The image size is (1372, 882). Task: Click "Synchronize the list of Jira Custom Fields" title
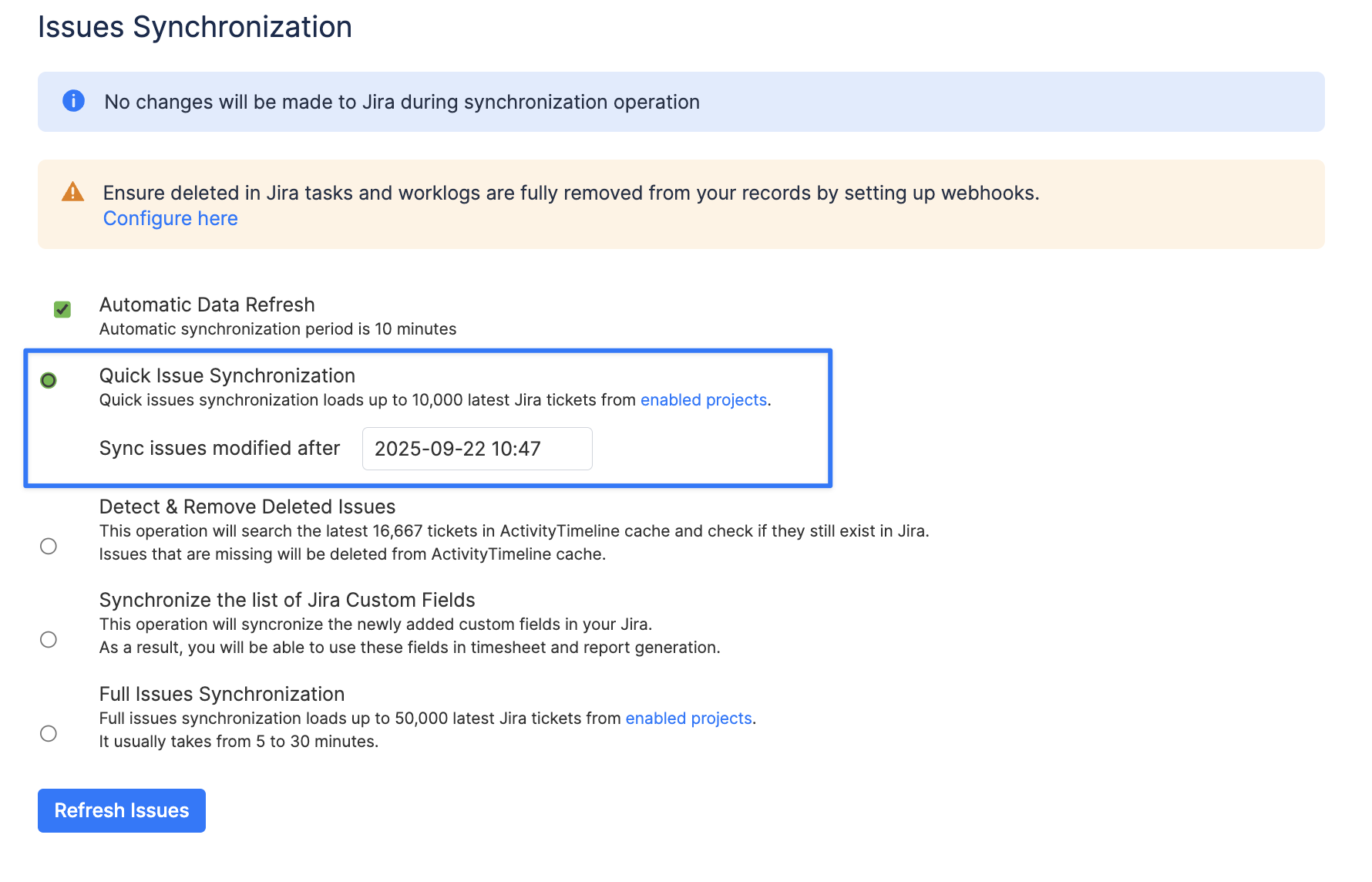[x=287, y=600]
